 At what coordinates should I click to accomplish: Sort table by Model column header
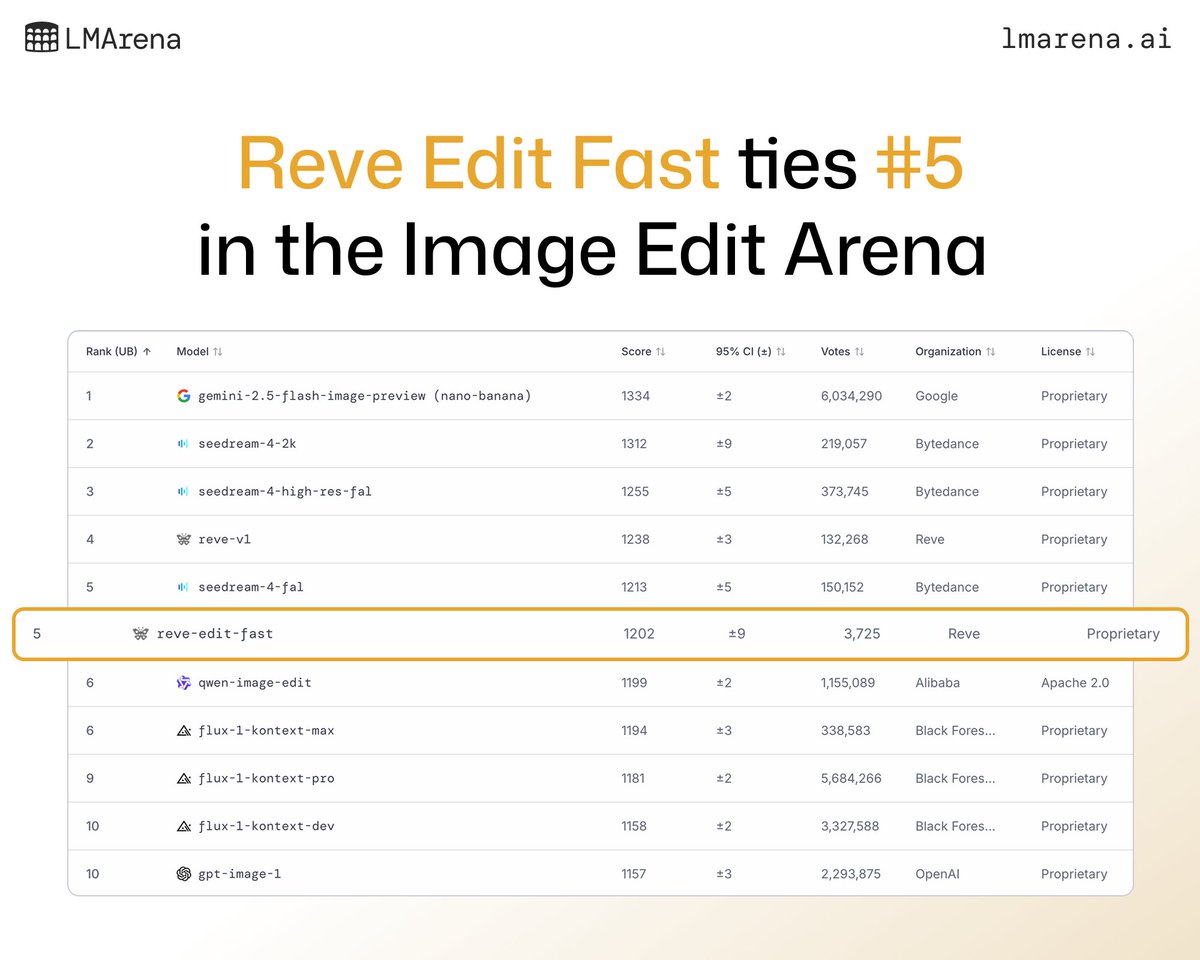[x=200, y=352]
